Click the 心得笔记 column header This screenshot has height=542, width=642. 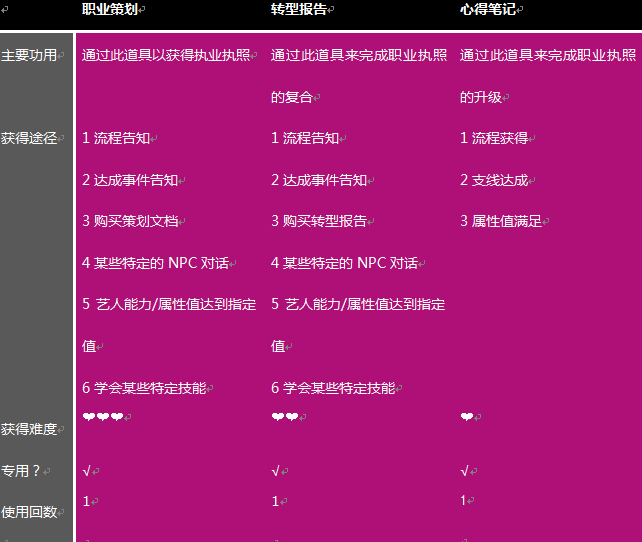[x=488, y=9]
